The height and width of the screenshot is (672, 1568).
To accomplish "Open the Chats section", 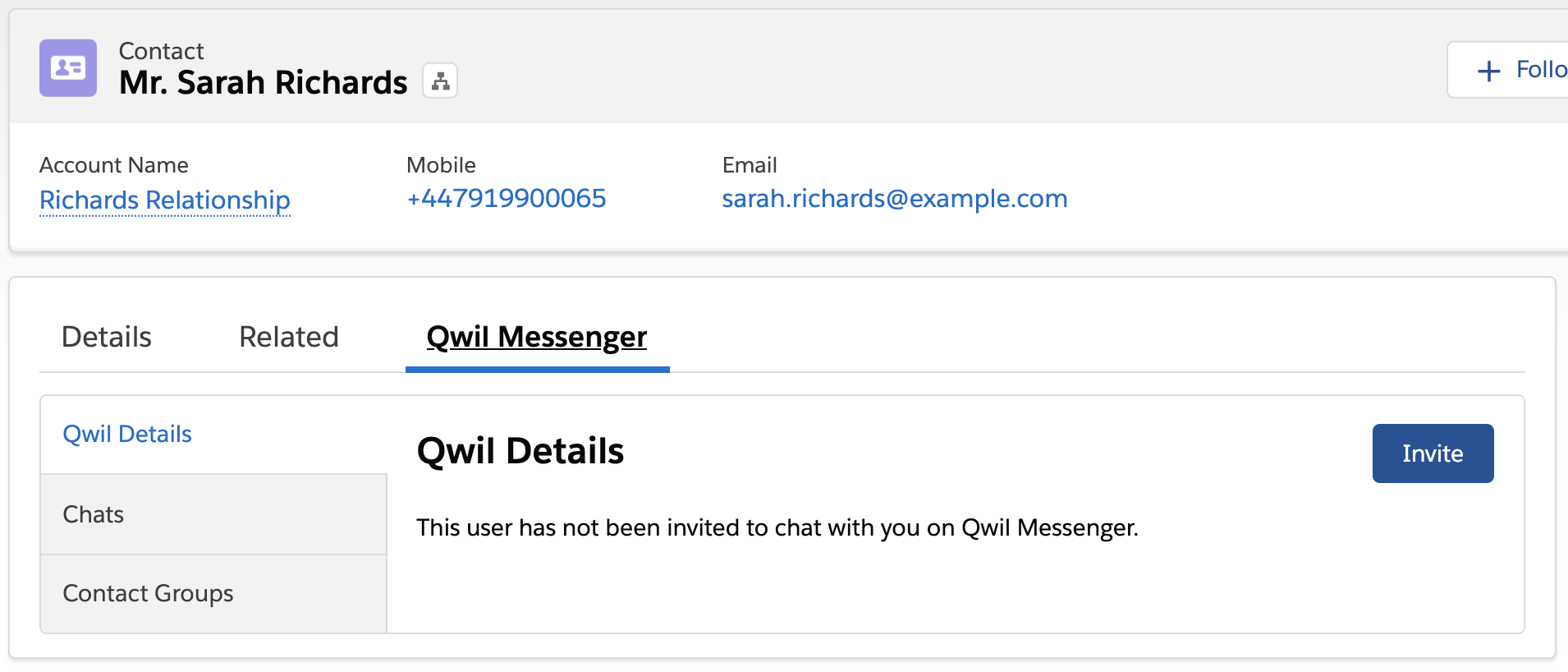I will click(x=213, y=514).
